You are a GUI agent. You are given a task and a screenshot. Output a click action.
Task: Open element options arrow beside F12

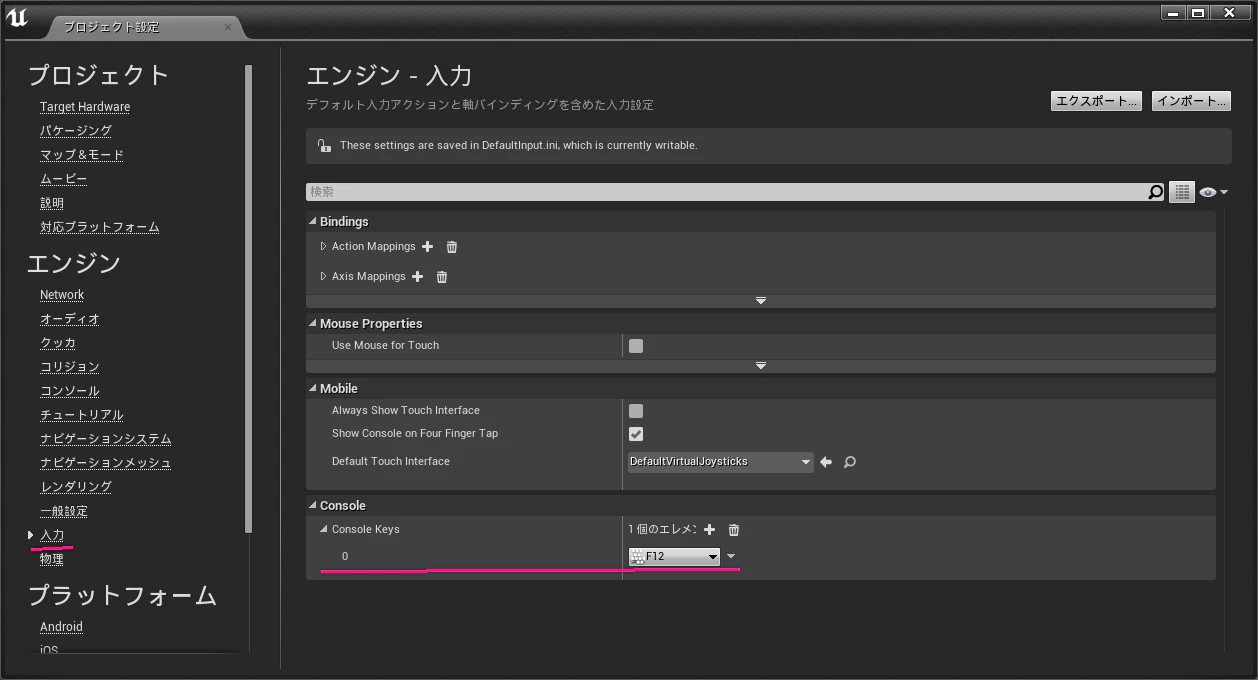pyautogui.click(x=731, y=557)
